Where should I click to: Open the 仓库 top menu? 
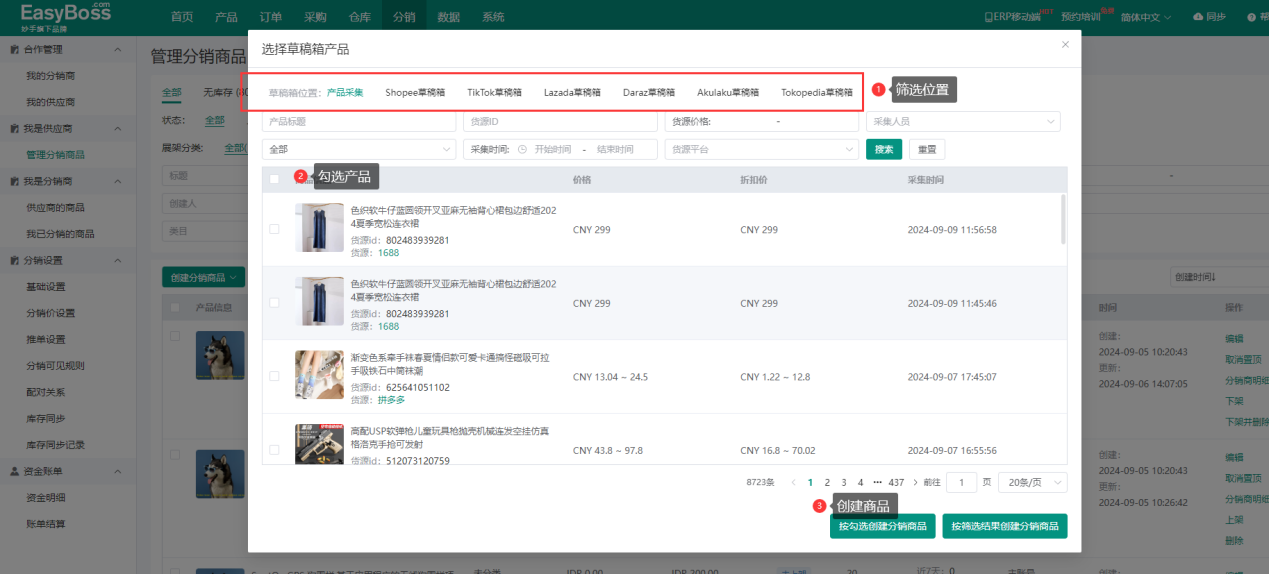tap(359, 17)
